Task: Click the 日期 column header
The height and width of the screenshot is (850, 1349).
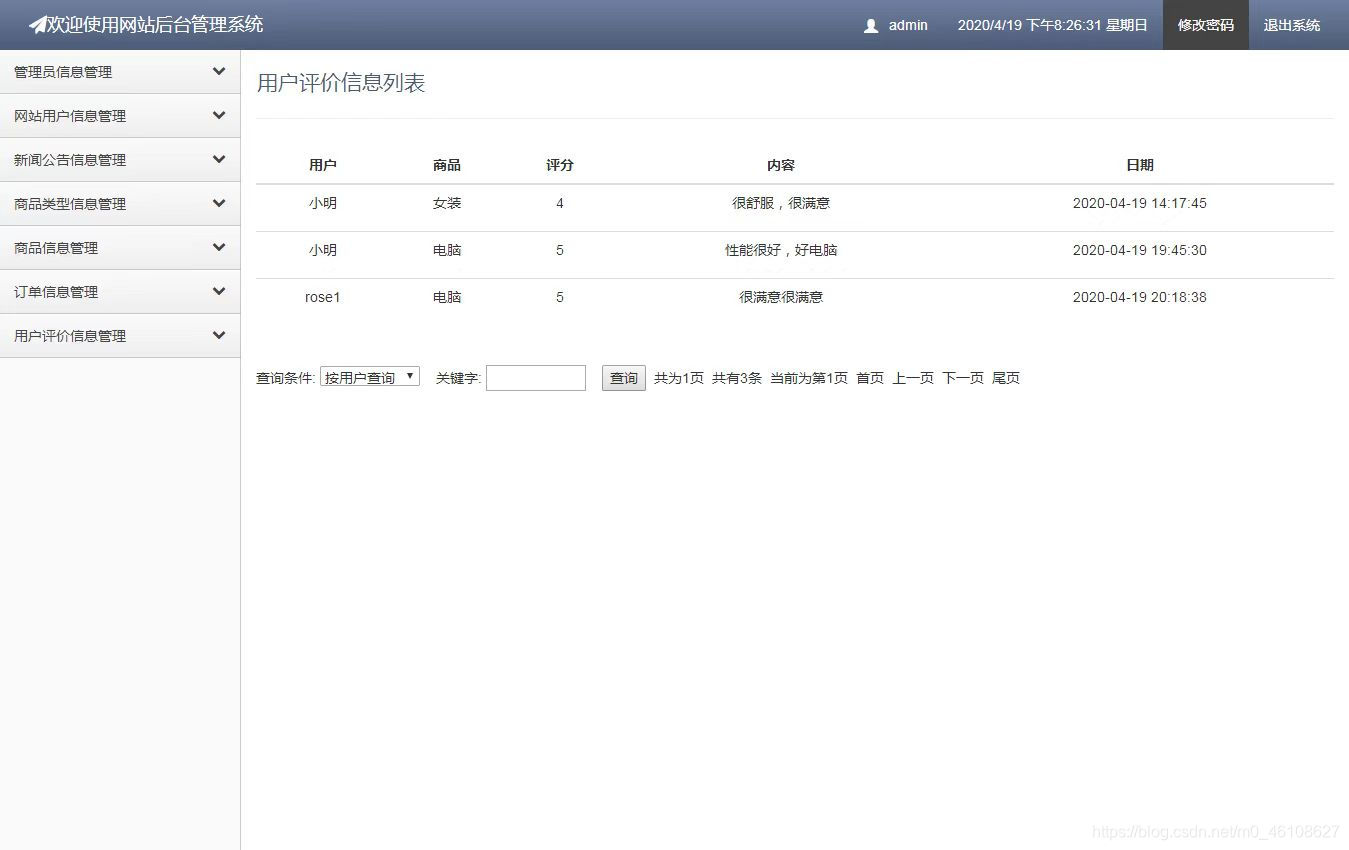Action: pyautogui.click(x=1140, y=165)
